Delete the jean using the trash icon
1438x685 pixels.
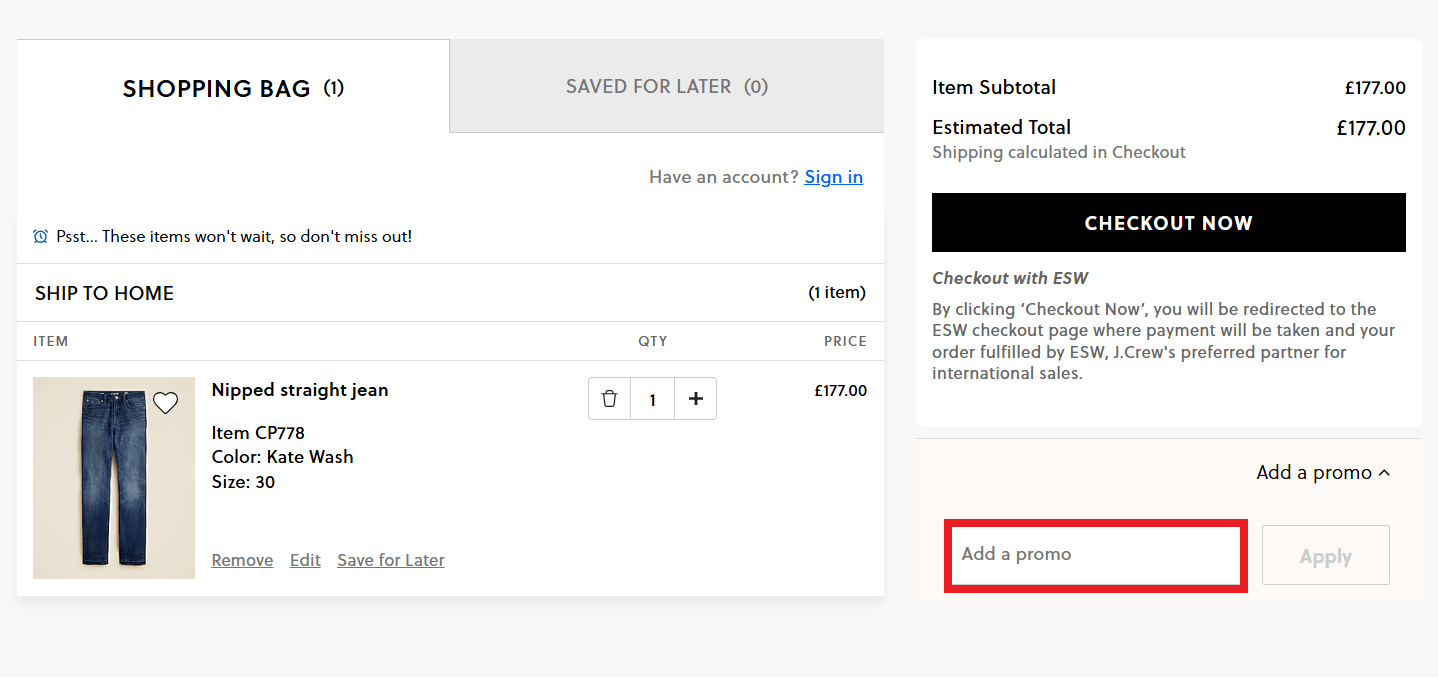click(609, 398)
